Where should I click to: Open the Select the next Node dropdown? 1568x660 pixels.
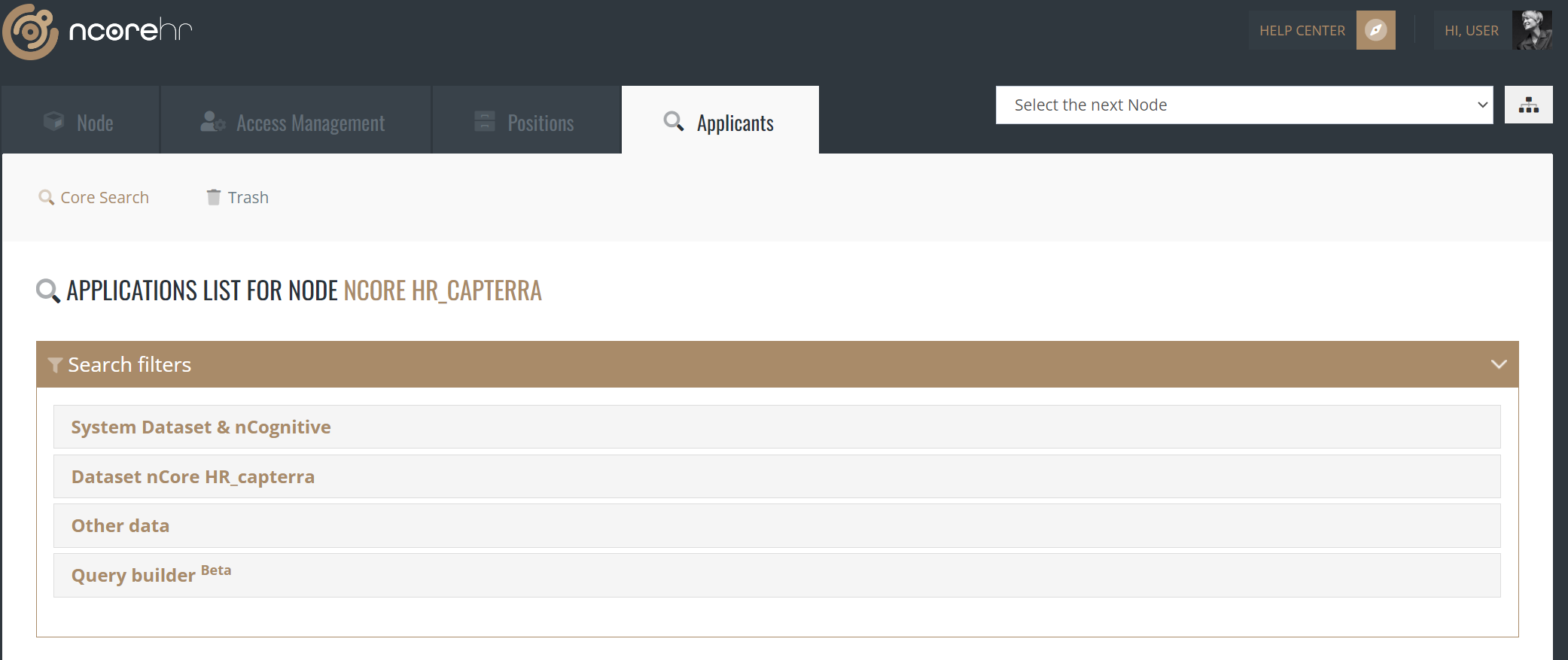[1244, 105]
